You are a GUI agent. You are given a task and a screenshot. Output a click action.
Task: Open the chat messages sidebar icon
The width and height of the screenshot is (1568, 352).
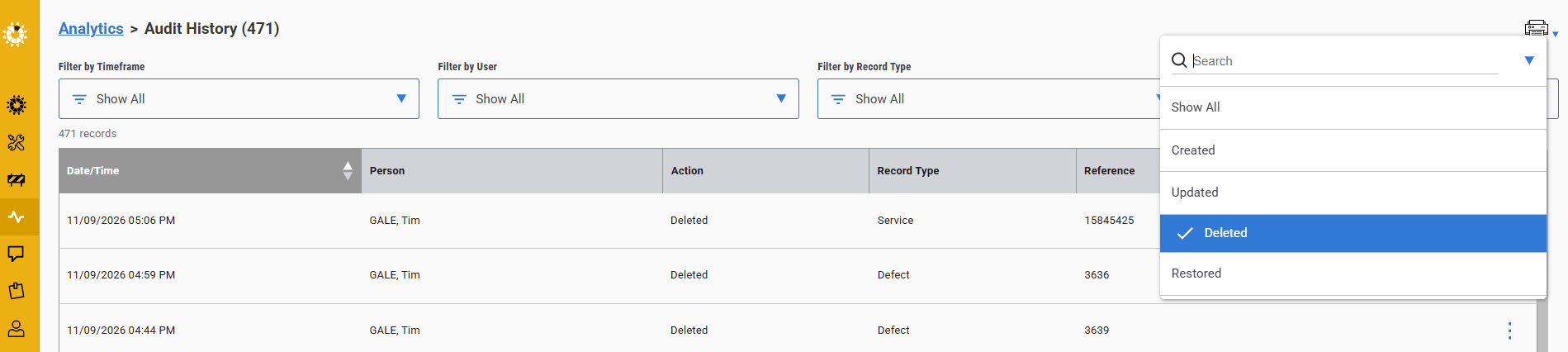pyautogui.click(x=17, y=254)
